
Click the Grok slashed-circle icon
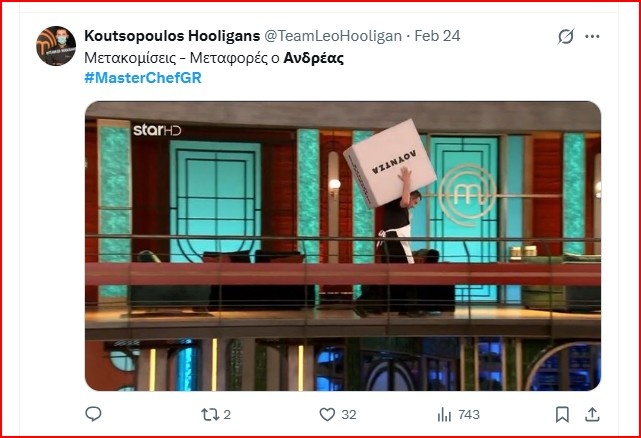566,36
